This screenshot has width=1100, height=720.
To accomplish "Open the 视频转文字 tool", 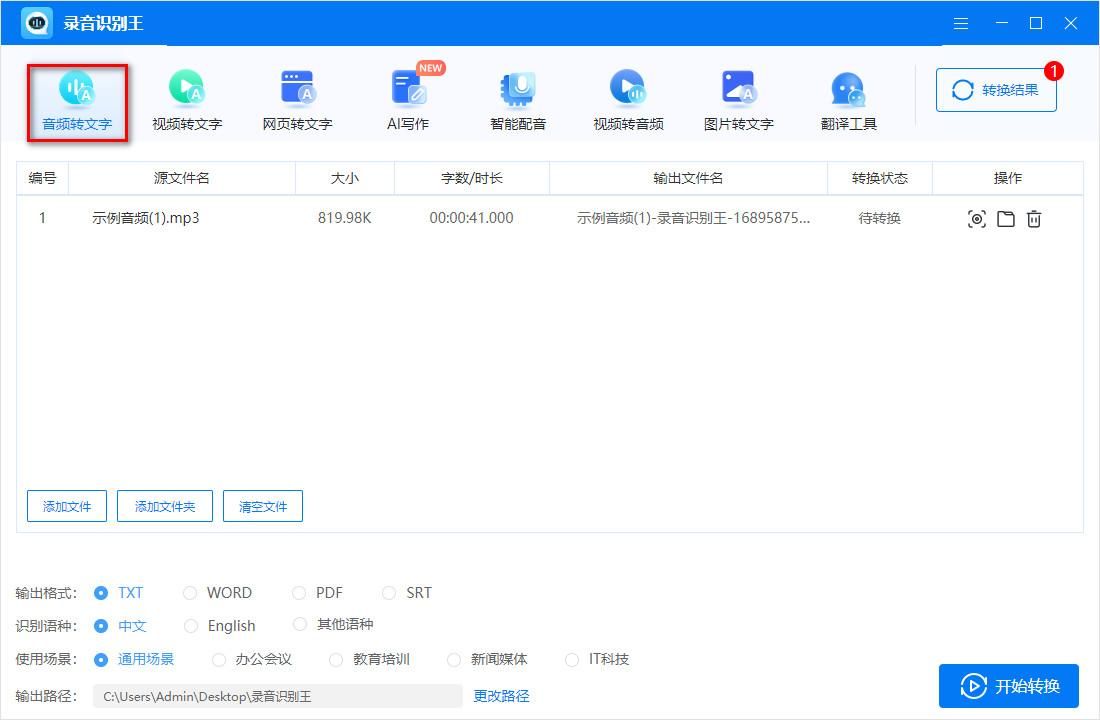I will (187, 102).
